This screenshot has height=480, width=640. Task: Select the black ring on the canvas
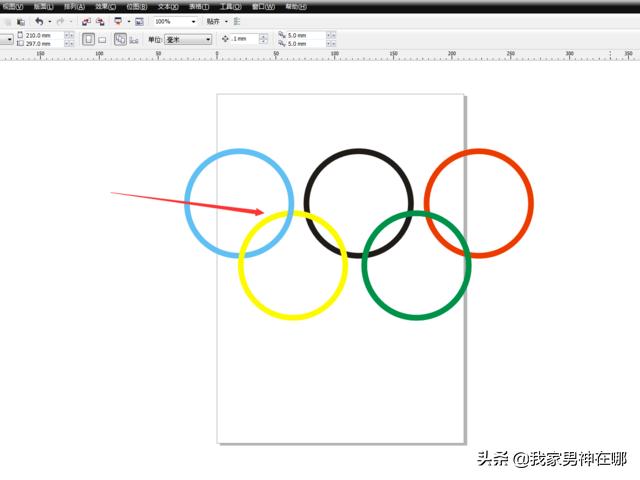359,151
